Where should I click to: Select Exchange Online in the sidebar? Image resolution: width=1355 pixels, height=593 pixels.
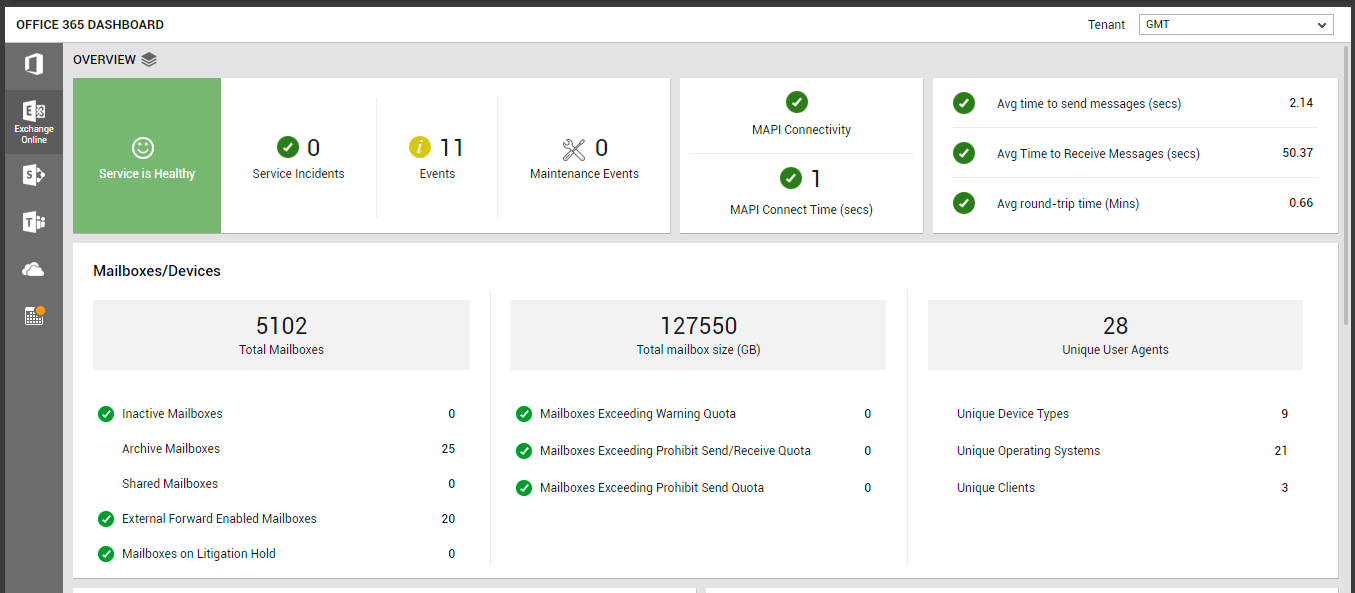[x=34, y=122]
